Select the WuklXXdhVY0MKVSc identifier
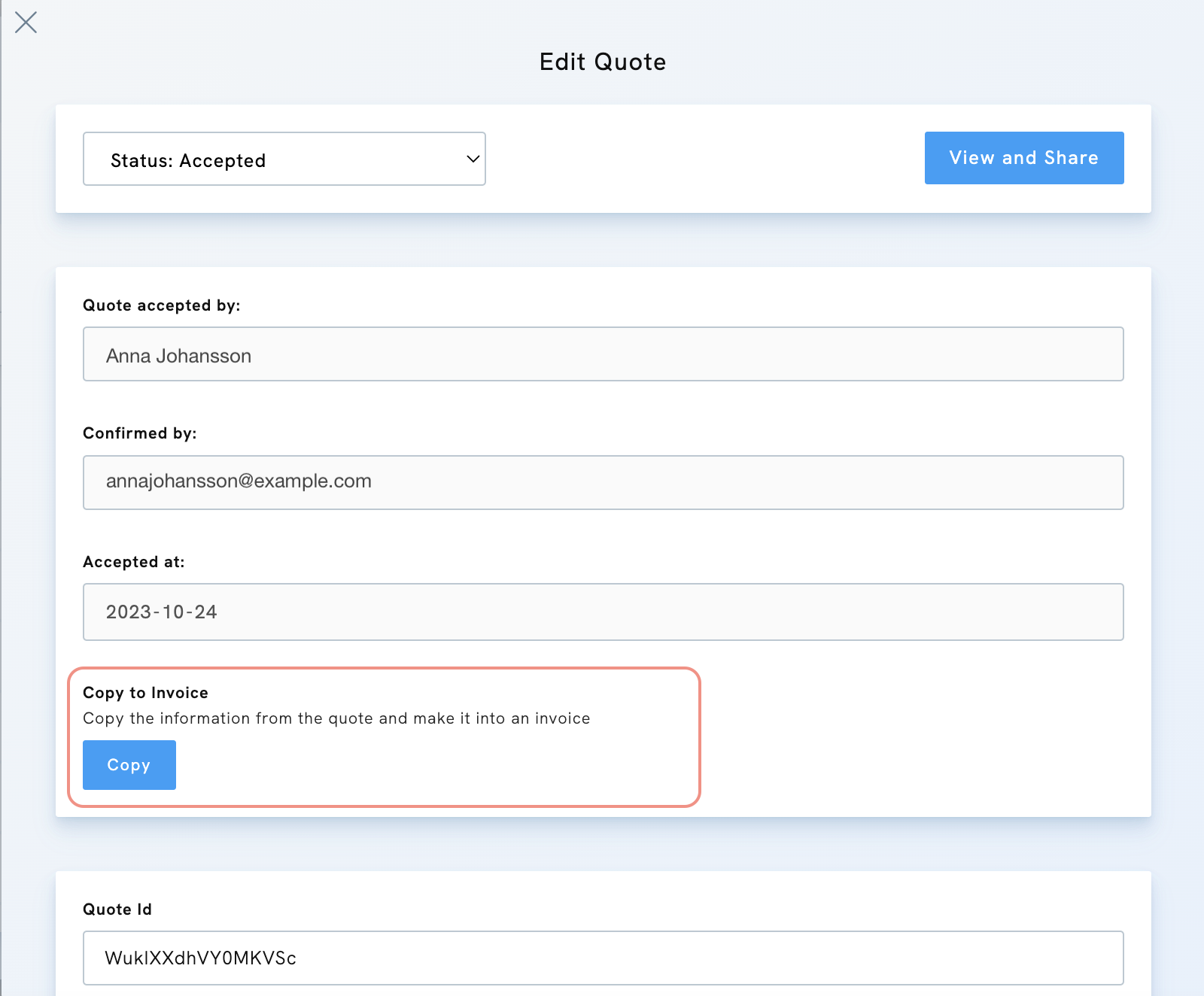 click(602, 958)
